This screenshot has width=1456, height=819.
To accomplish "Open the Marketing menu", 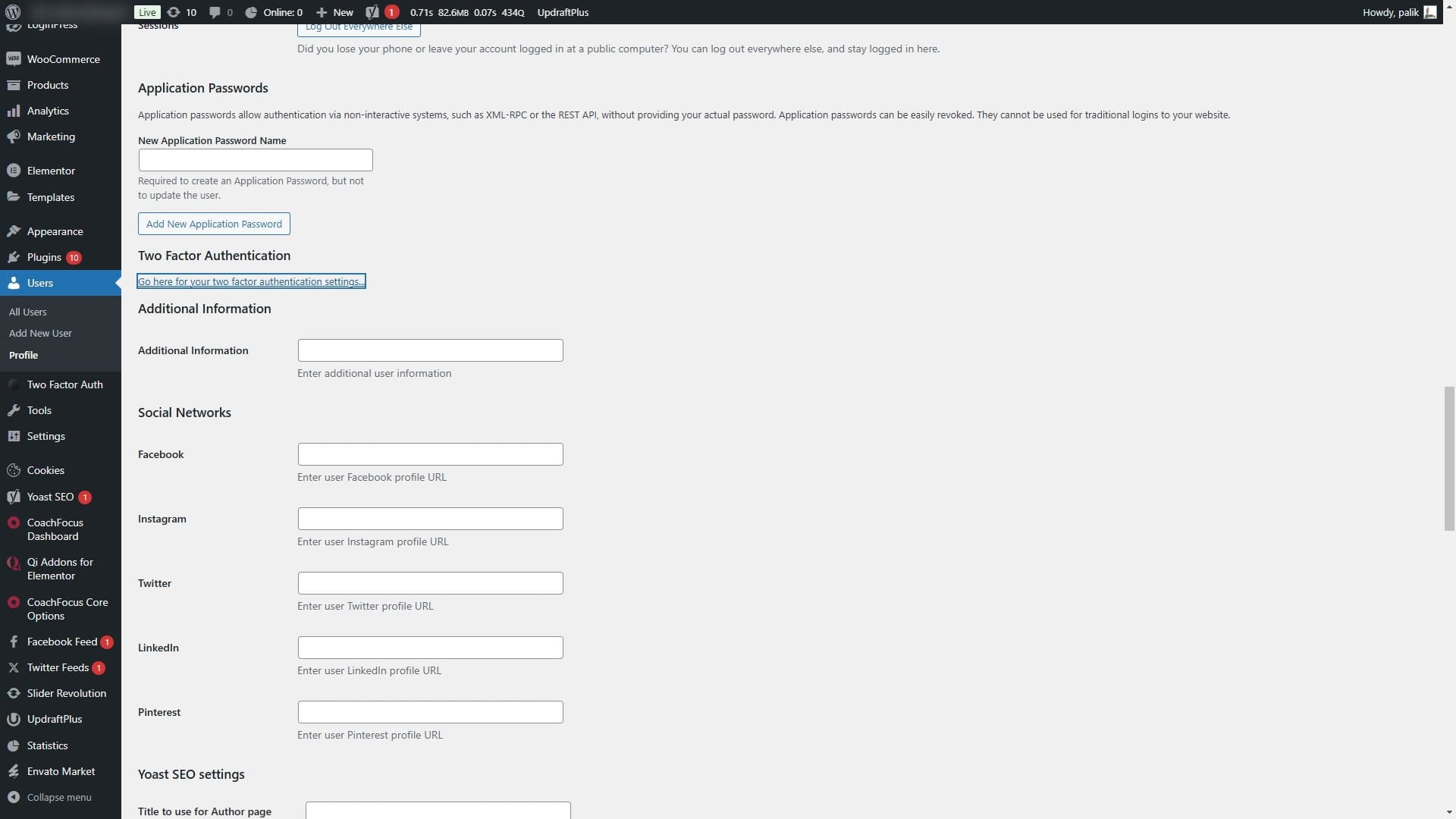I will [51, 136].
